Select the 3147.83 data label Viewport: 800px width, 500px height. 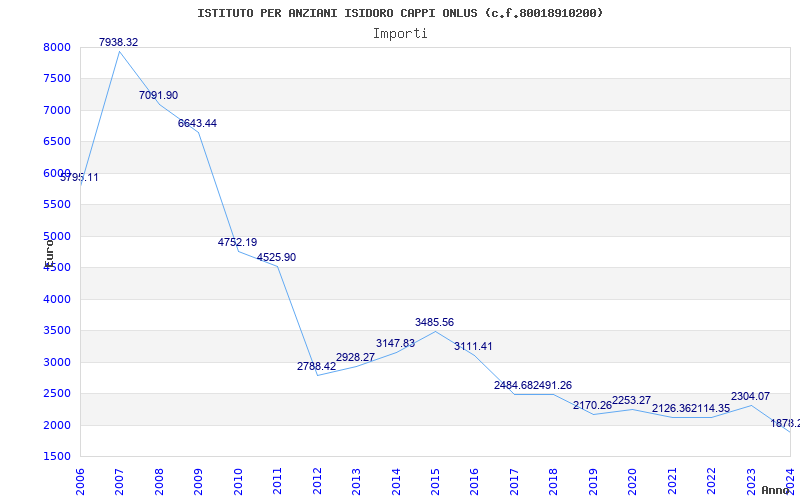(395, 343)
